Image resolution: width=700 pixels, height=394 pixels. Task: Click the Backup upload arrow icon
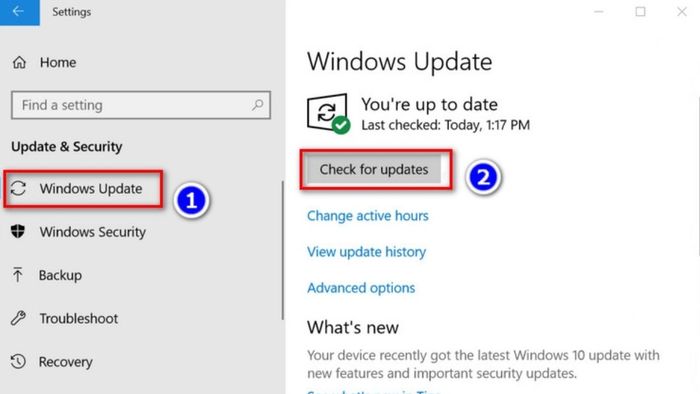pos(17,275)
